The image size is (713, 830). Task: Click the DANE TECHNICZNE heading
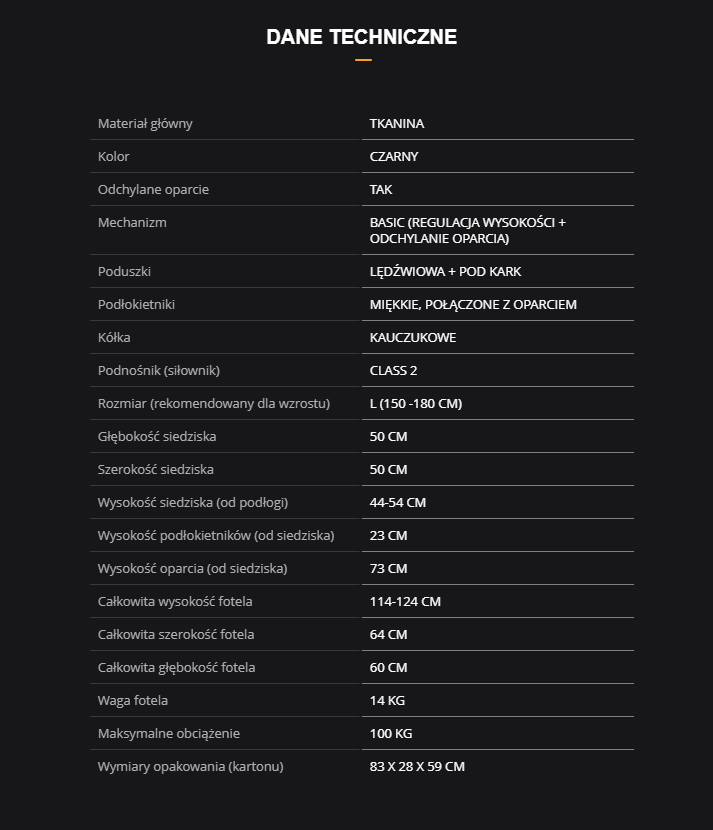tap(362, 37)
